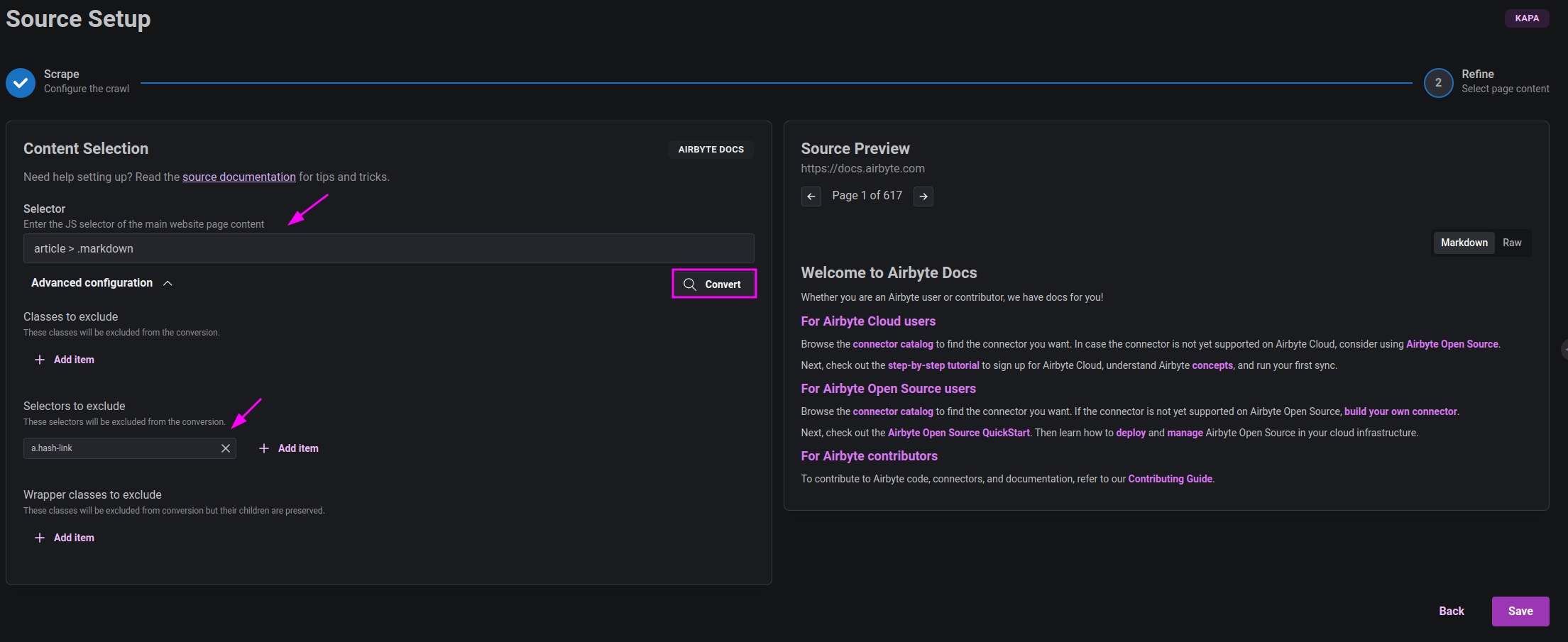Image resolution: width=1568 pixels, height=642 pixels.
Task: Click the KAPA badge
Action: click(1527, 18)
